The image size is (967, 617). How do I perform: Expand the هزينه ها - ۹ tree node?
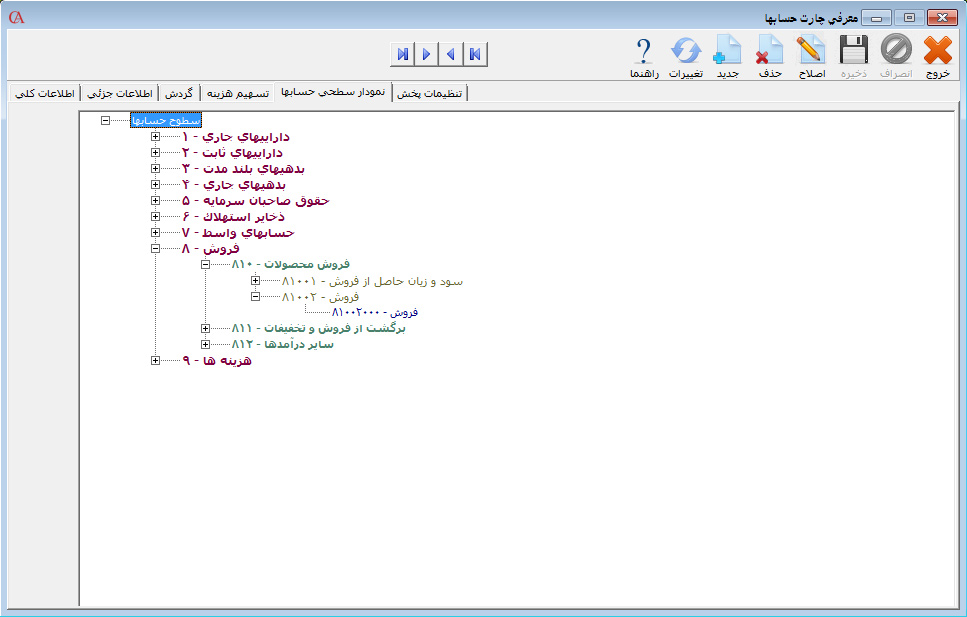click(x=155, y=361)
